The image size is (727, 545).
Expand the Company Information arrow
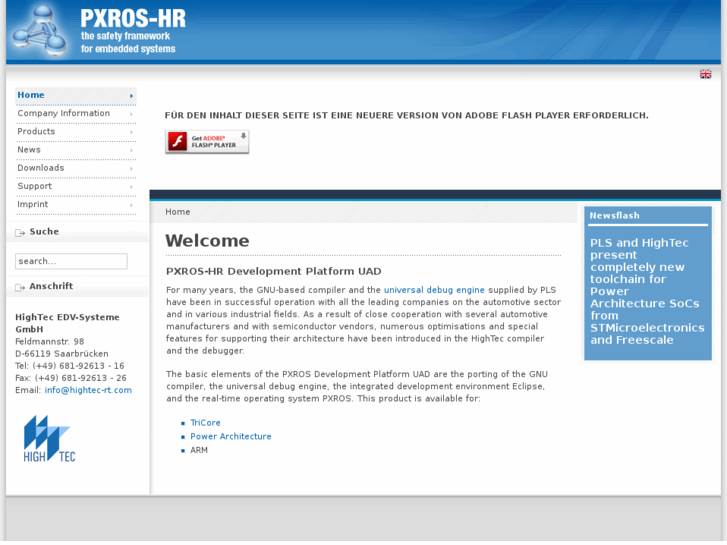click(131, 114)
